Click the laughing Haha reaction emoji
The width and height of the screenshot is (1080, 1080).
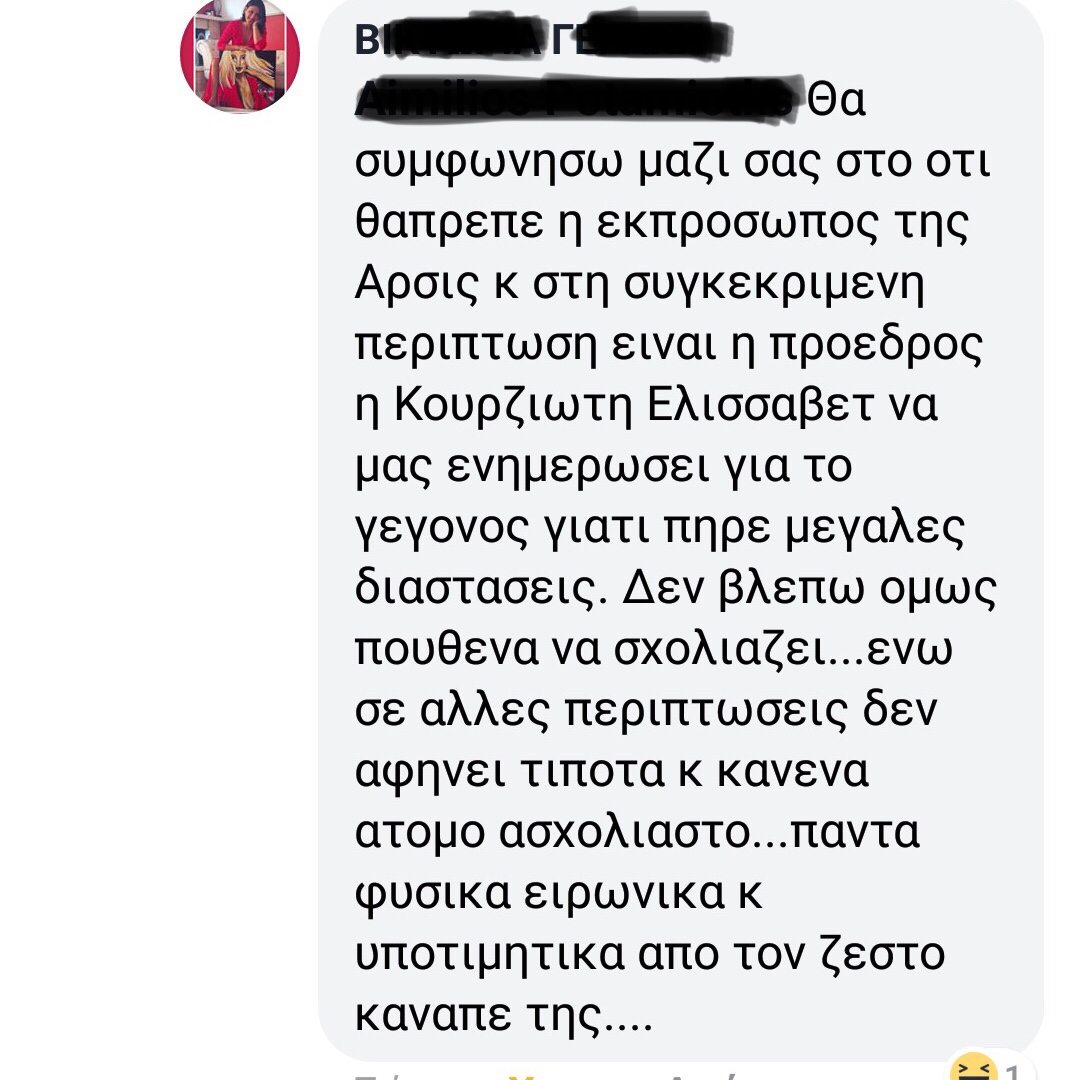click(x=973, y=1068)
